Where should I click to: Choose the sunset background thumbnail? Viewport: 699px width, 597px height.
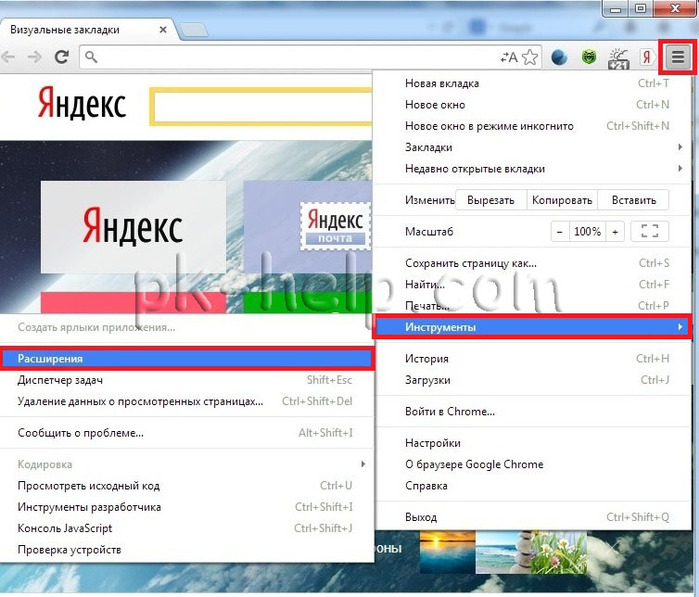tap(447, 552)
